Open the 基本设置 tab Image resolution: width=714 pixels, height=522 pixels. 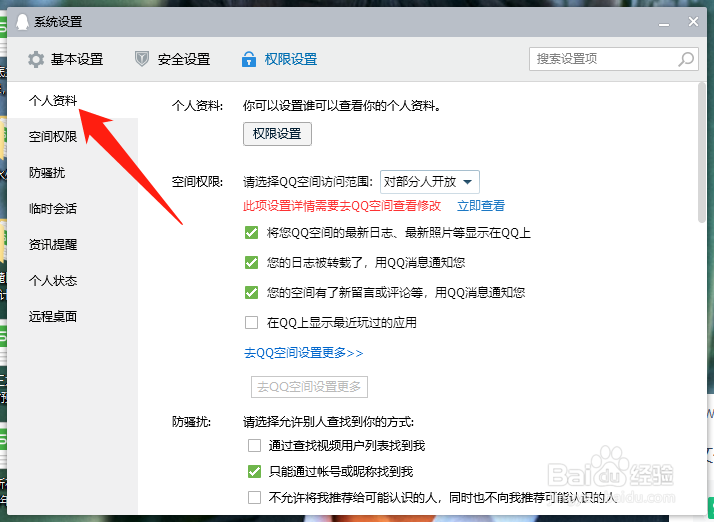66,59
